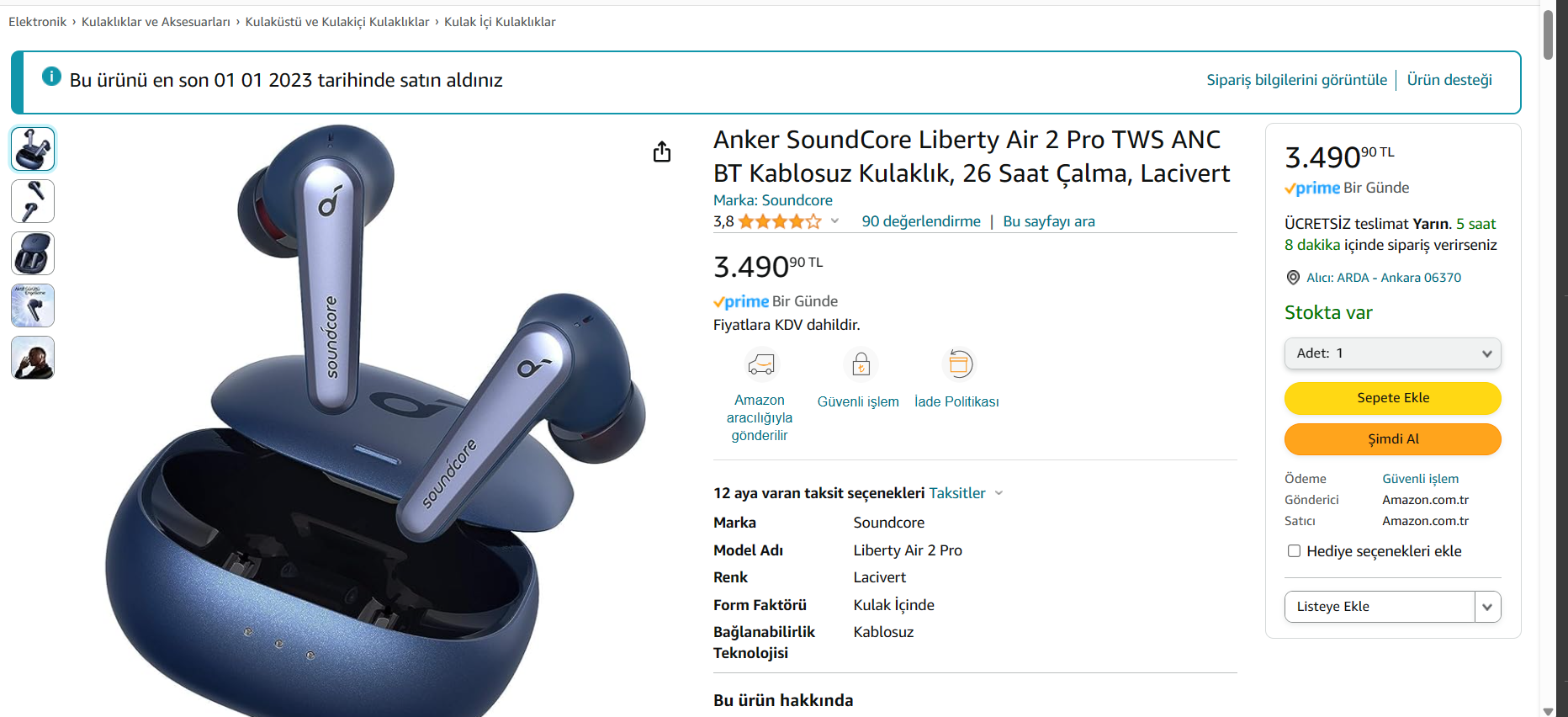The height and width of the screenshot is (717, 1568).
Task: Click the location pin icon near Alıcı
Action: tap(1293, 278)
